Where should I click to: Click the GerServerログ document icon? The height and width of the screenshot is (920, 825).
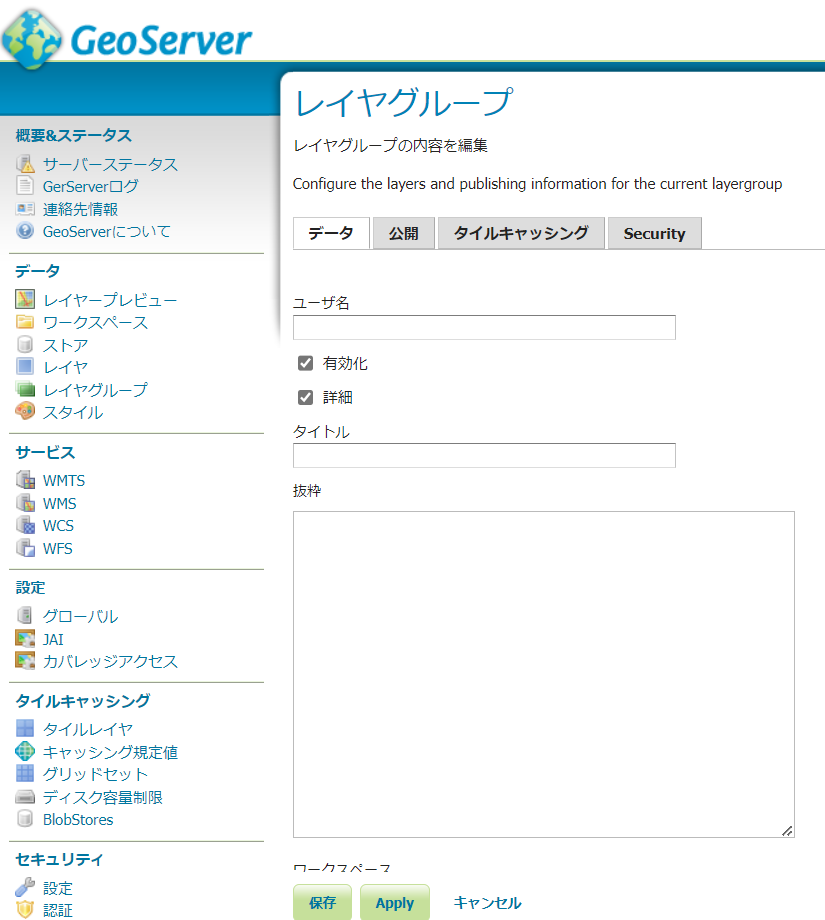pyautogui.click(x=25, y=185)
